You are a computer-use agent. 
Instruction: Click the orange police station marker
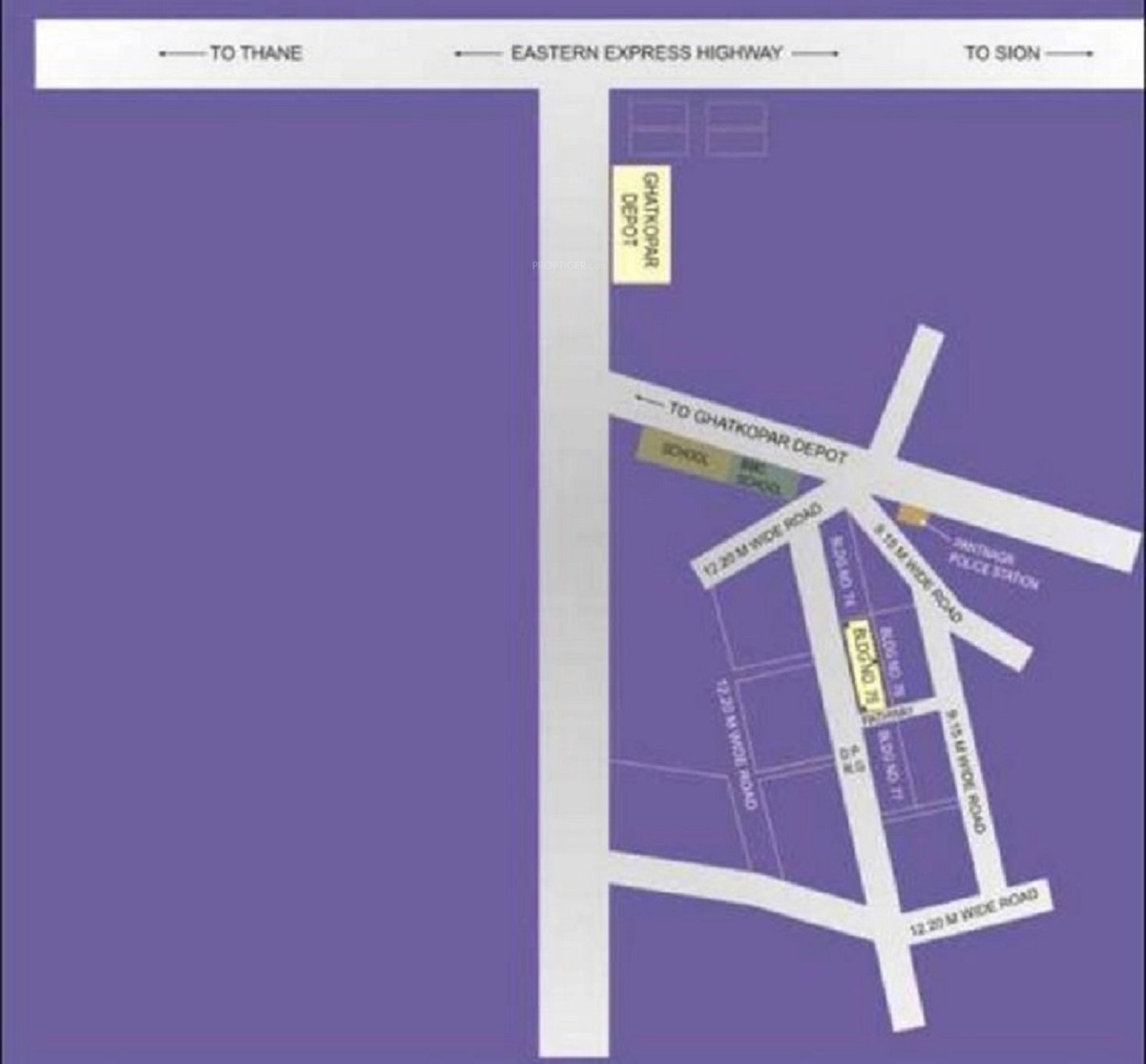coord(912,514)
